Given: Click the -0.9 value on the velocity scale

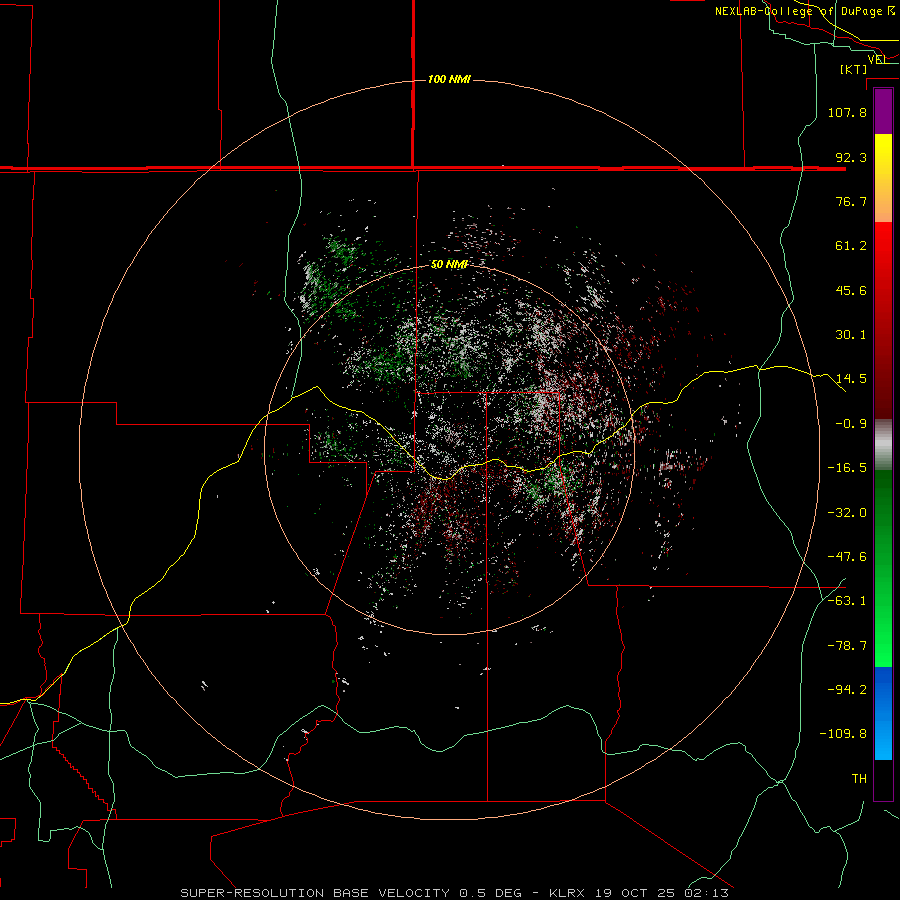Looking at the screenshot, I should click(x=851, y=424).
